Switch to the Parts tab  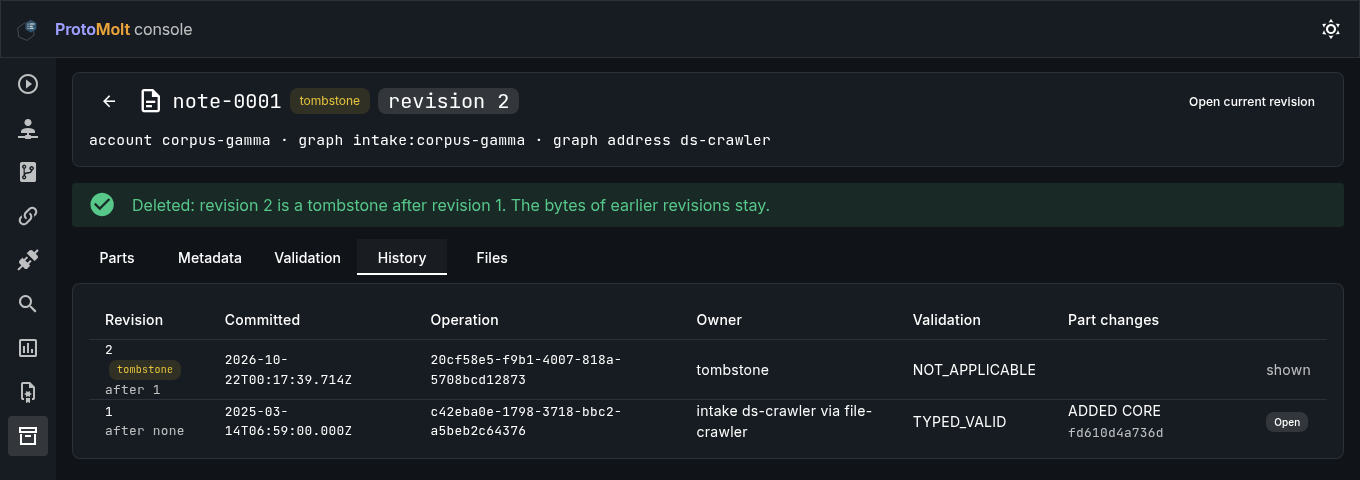(117, 258)
